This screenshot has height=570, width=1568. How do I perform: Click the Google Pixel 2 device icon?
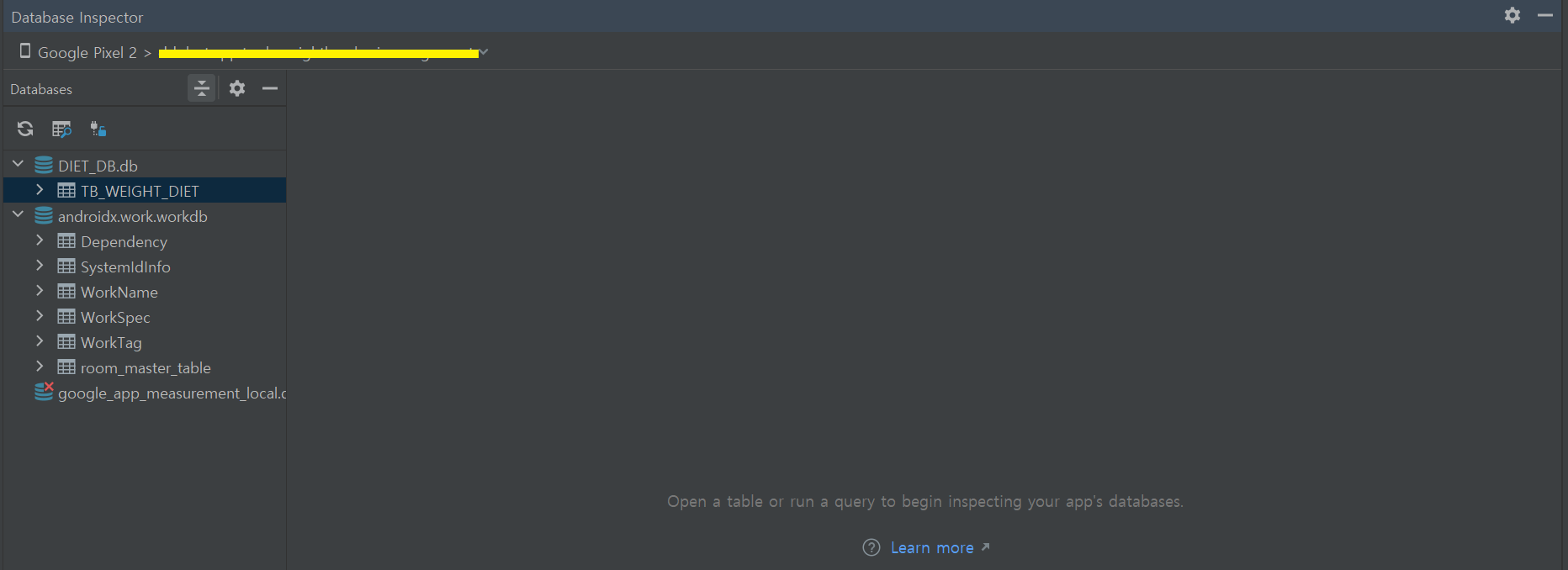point(25,51)
